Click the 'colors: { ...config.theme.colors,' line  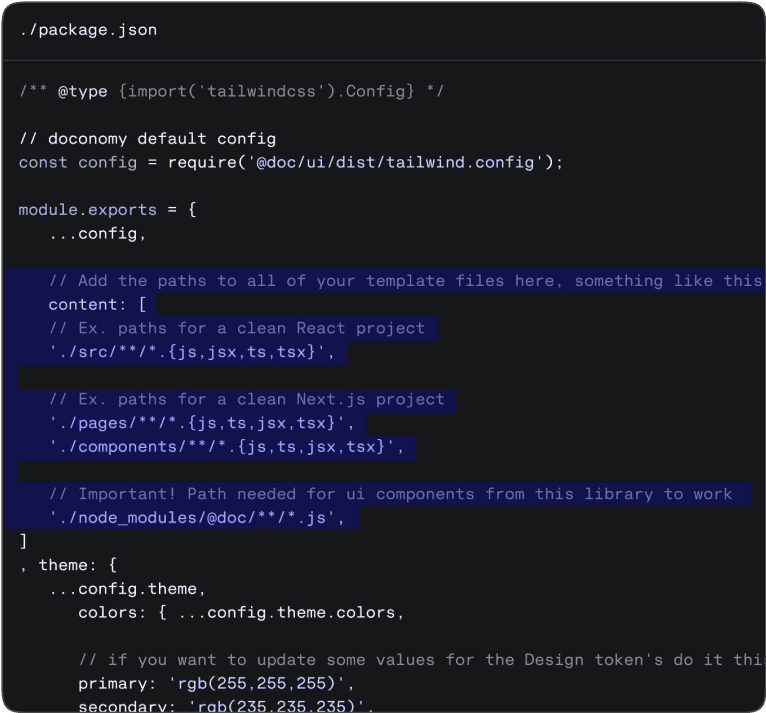[240, 613]
